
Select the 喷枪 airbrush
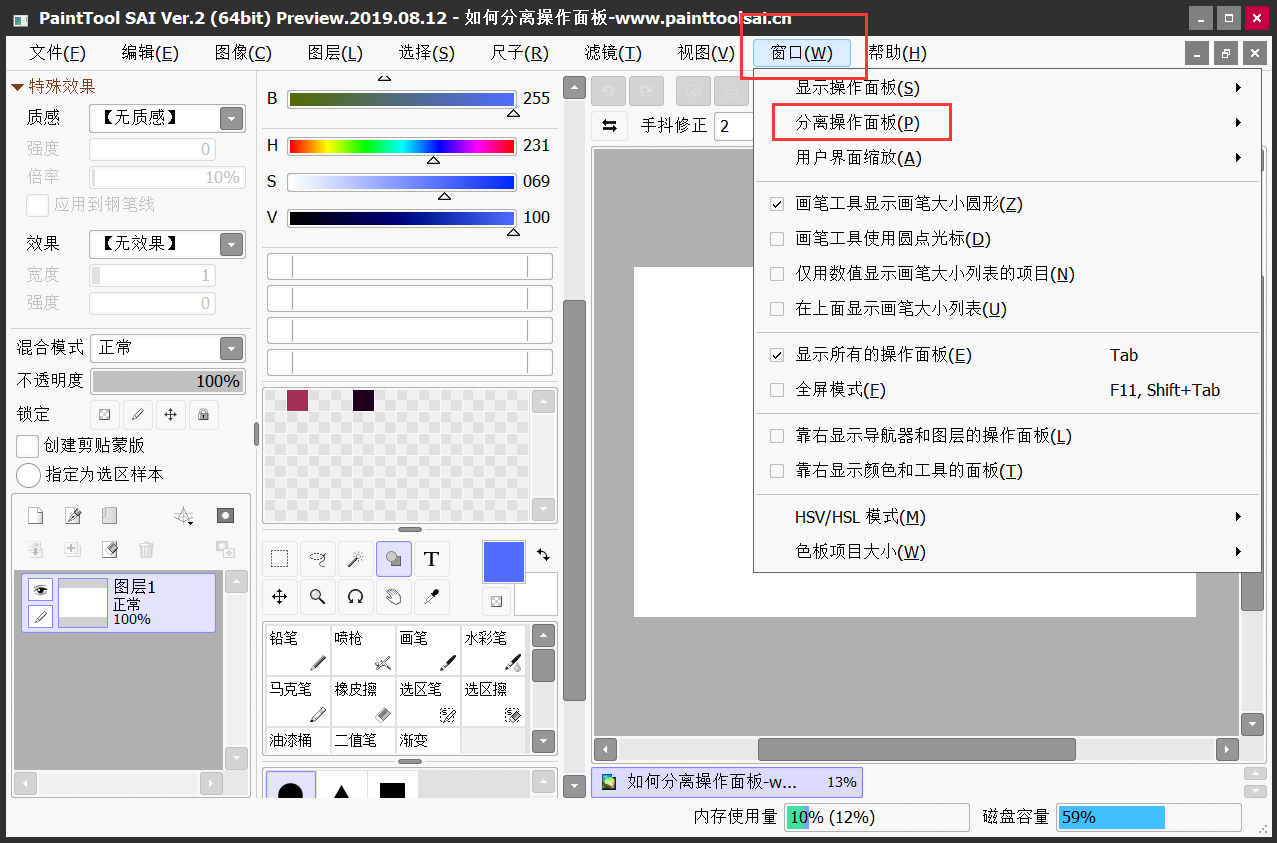tap(363, 651)
